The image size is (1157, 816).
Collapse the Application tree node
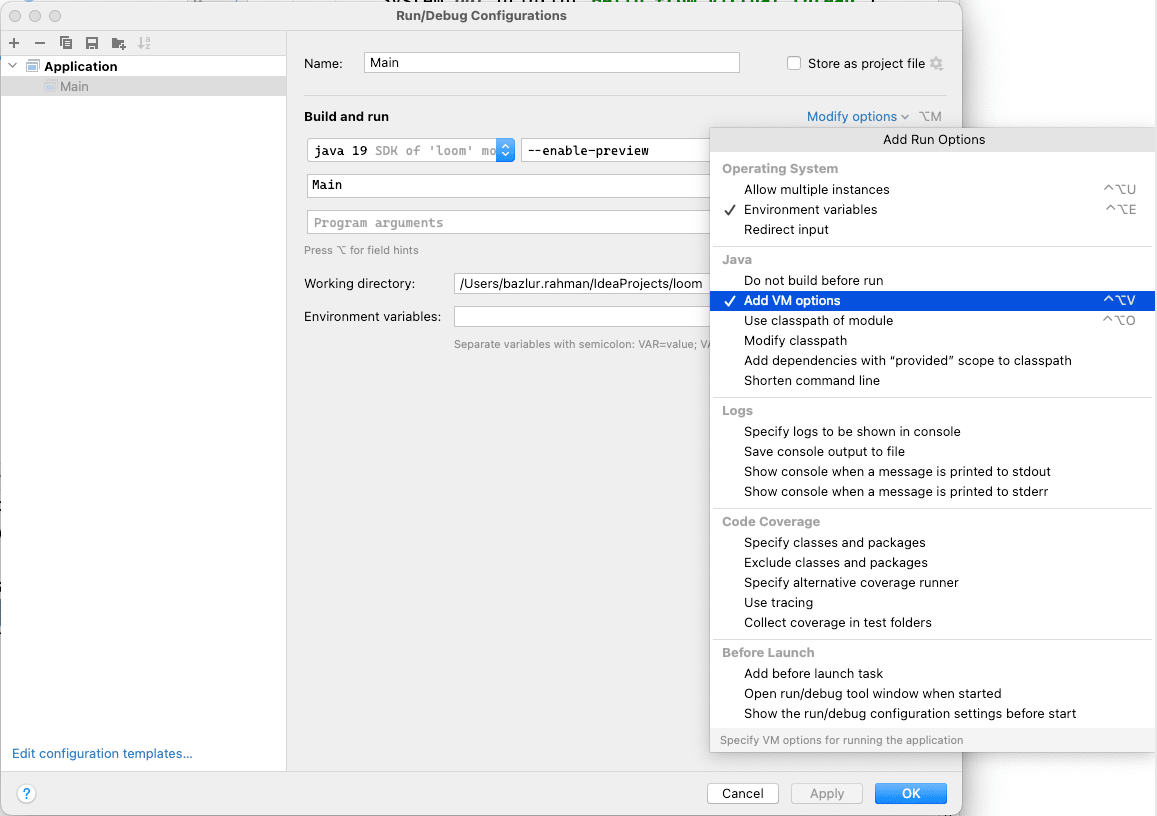(13, 66)
